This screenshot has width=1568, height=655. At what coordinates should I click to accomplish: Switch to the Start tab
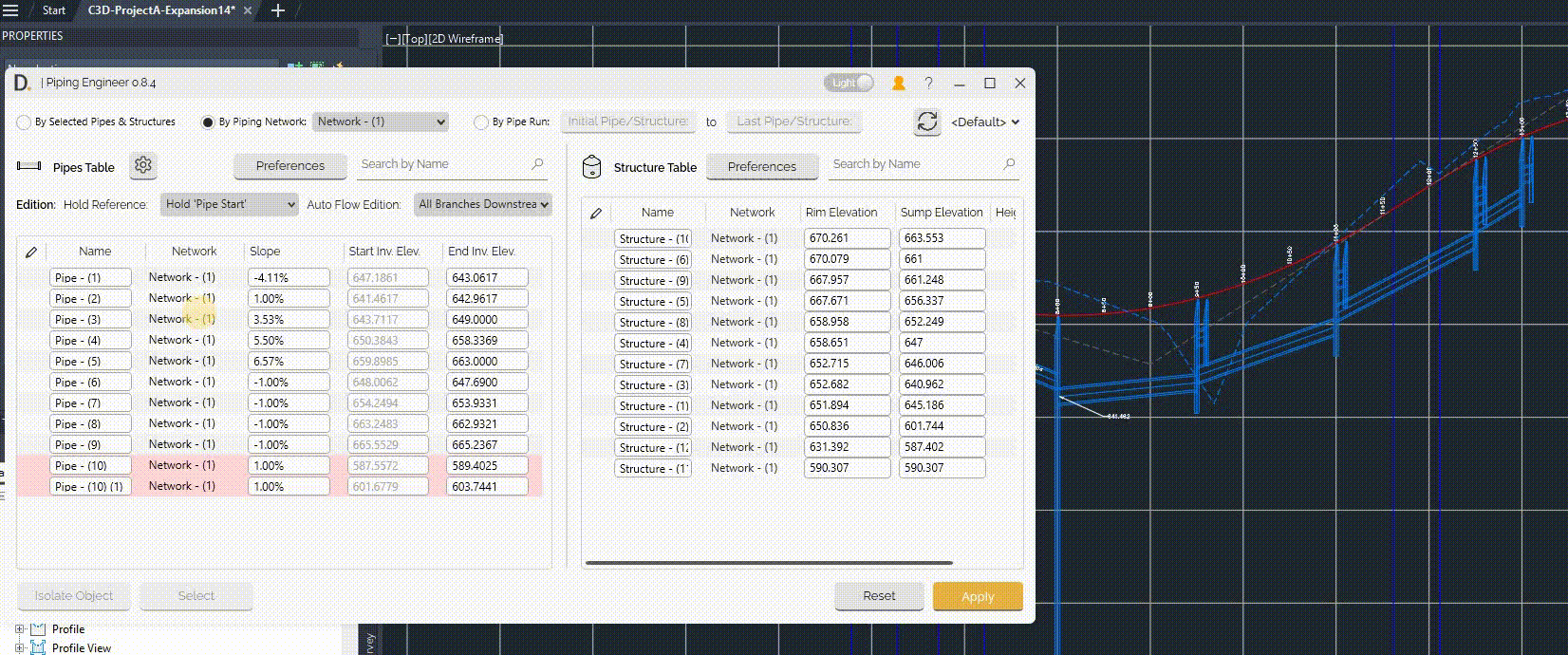tap(54, 10)
